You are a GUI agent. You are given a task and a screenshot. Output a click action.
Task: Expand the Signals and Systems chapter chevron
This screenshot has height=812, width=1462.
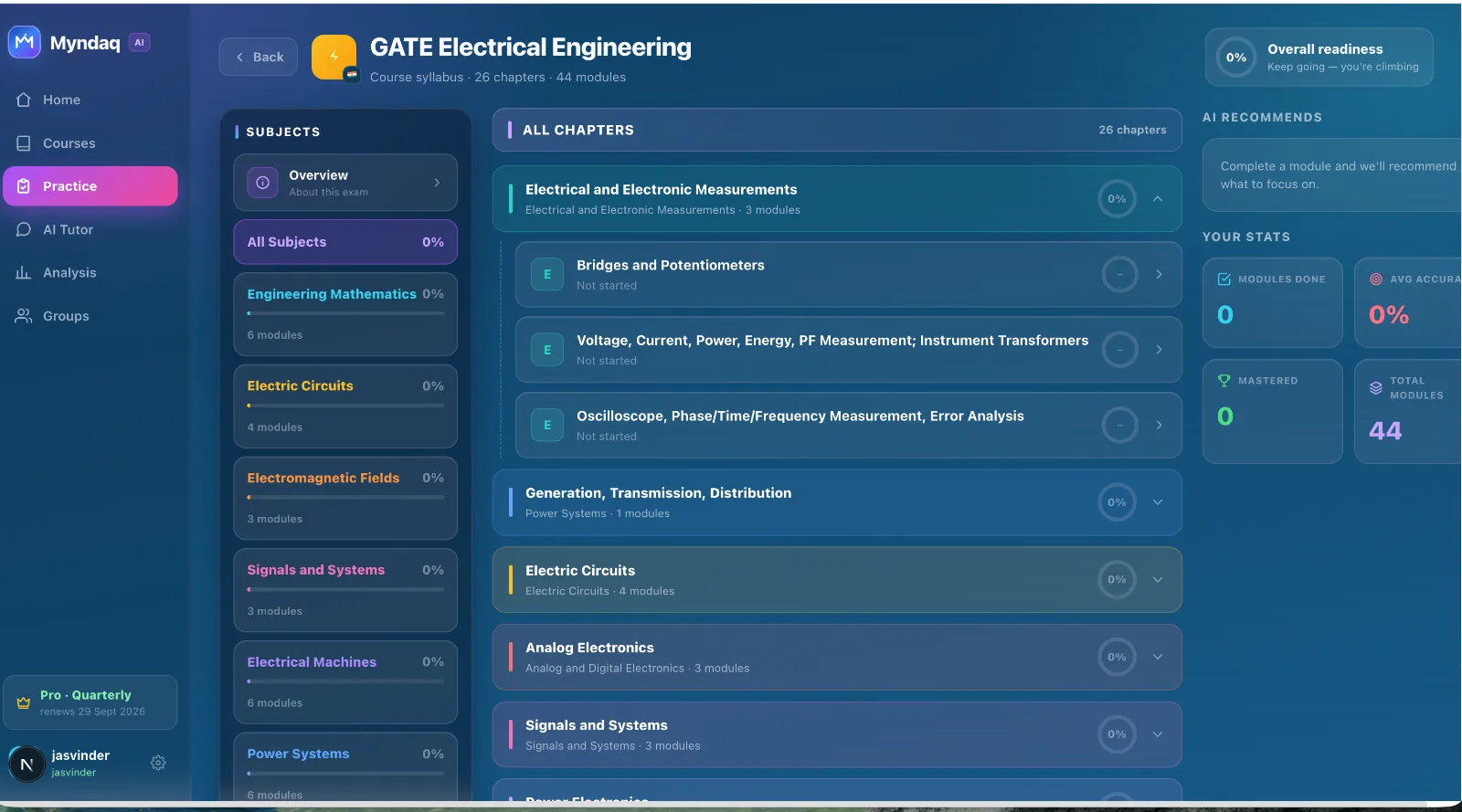click(x=1158, y=734)
